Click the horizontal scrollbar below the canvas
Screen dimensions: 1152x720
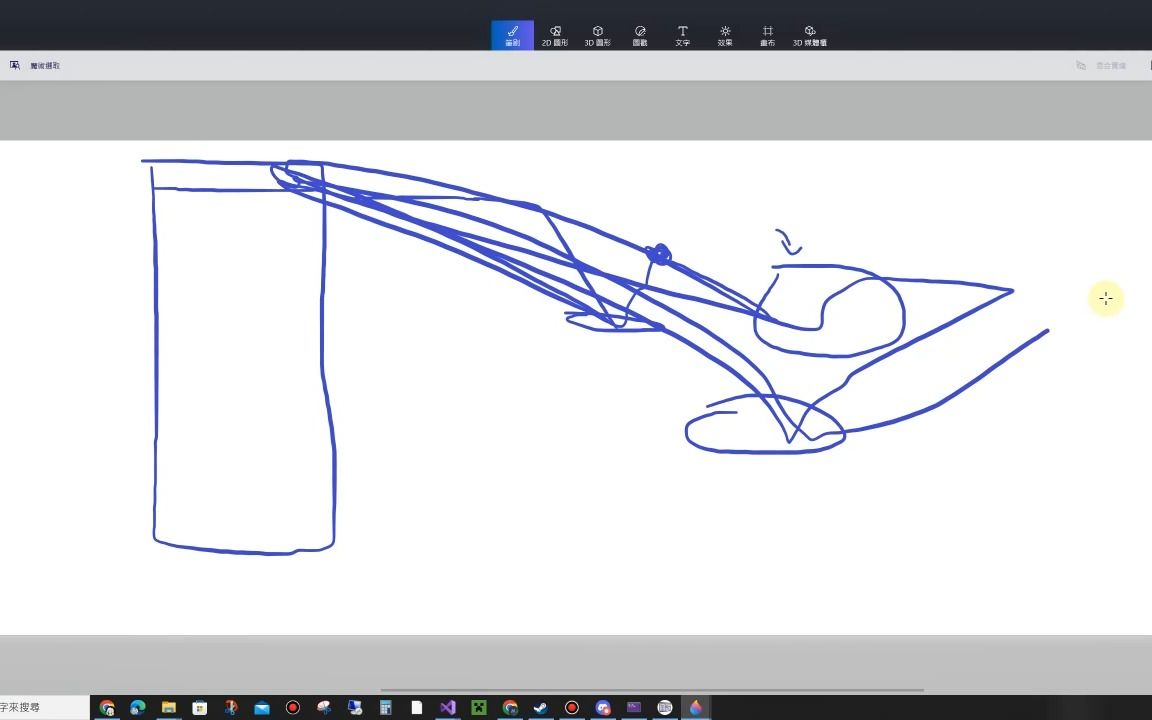point(652,691)
